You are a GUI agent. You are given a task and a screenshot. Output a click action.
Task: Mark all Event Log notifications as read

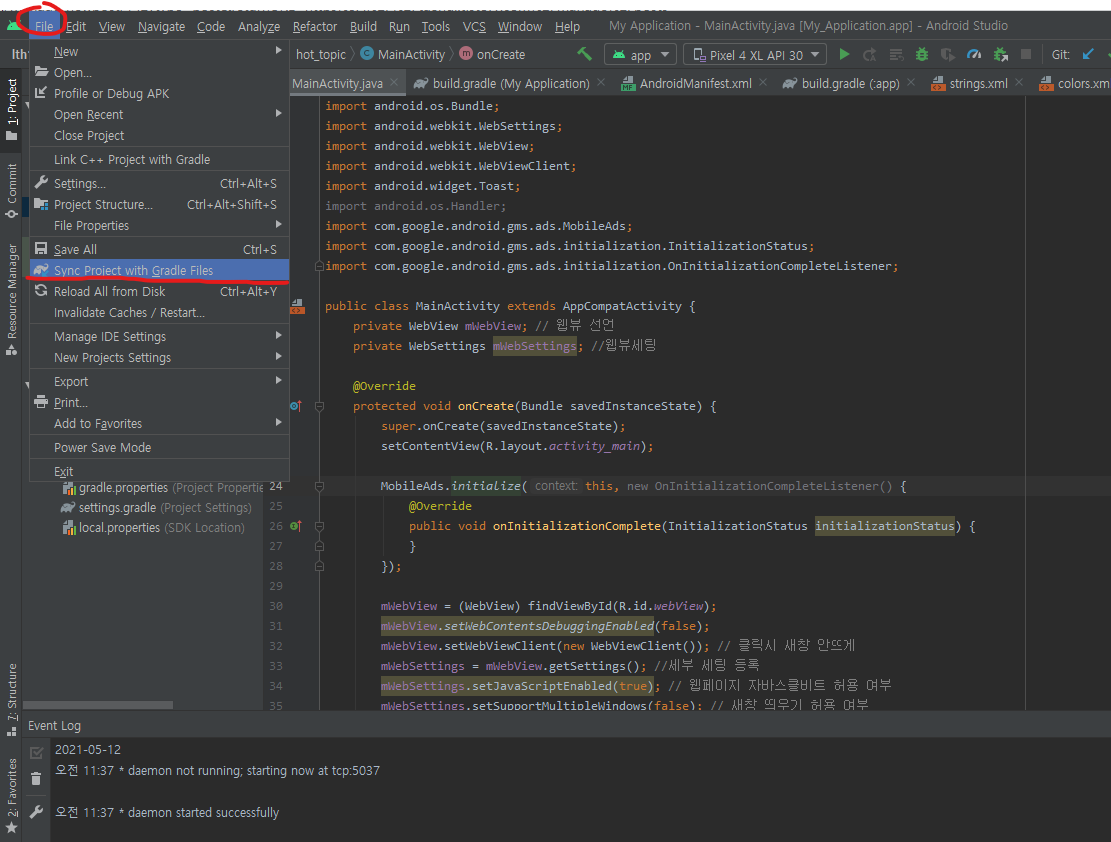pos(36,752)
